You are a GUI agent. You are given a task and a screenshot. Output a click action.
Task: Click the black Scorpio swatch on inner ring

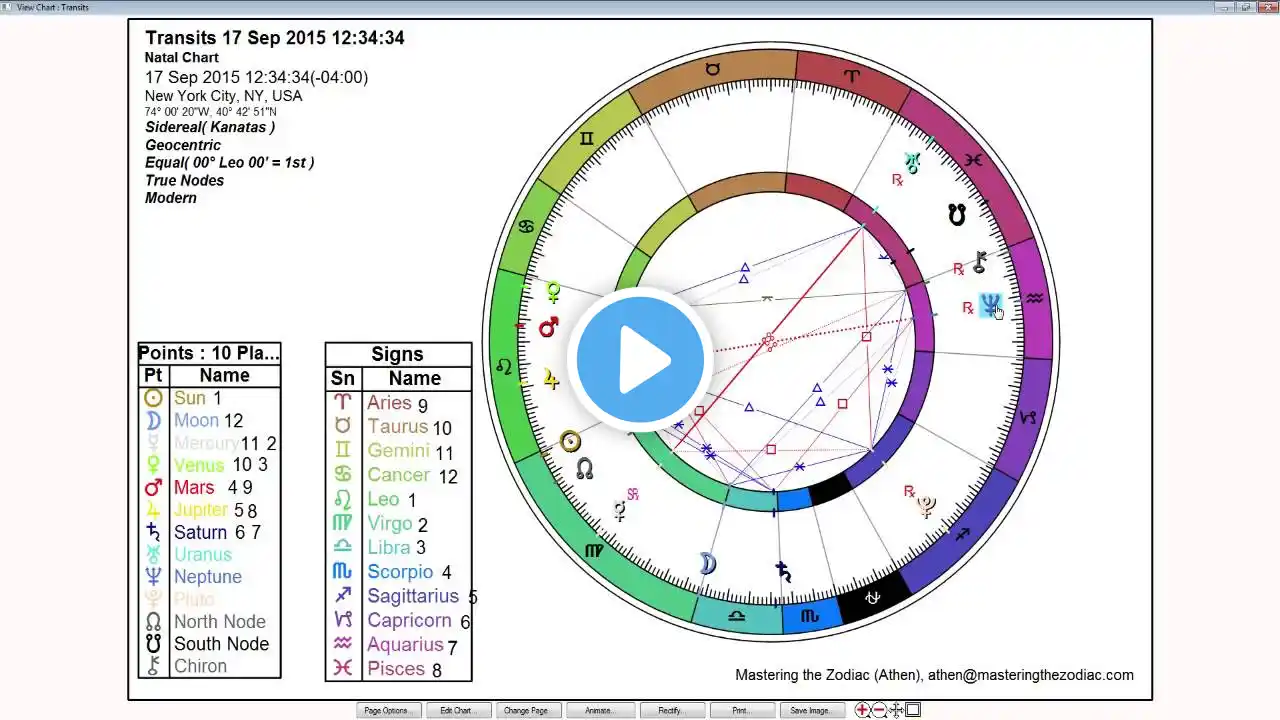coord(831,490)
